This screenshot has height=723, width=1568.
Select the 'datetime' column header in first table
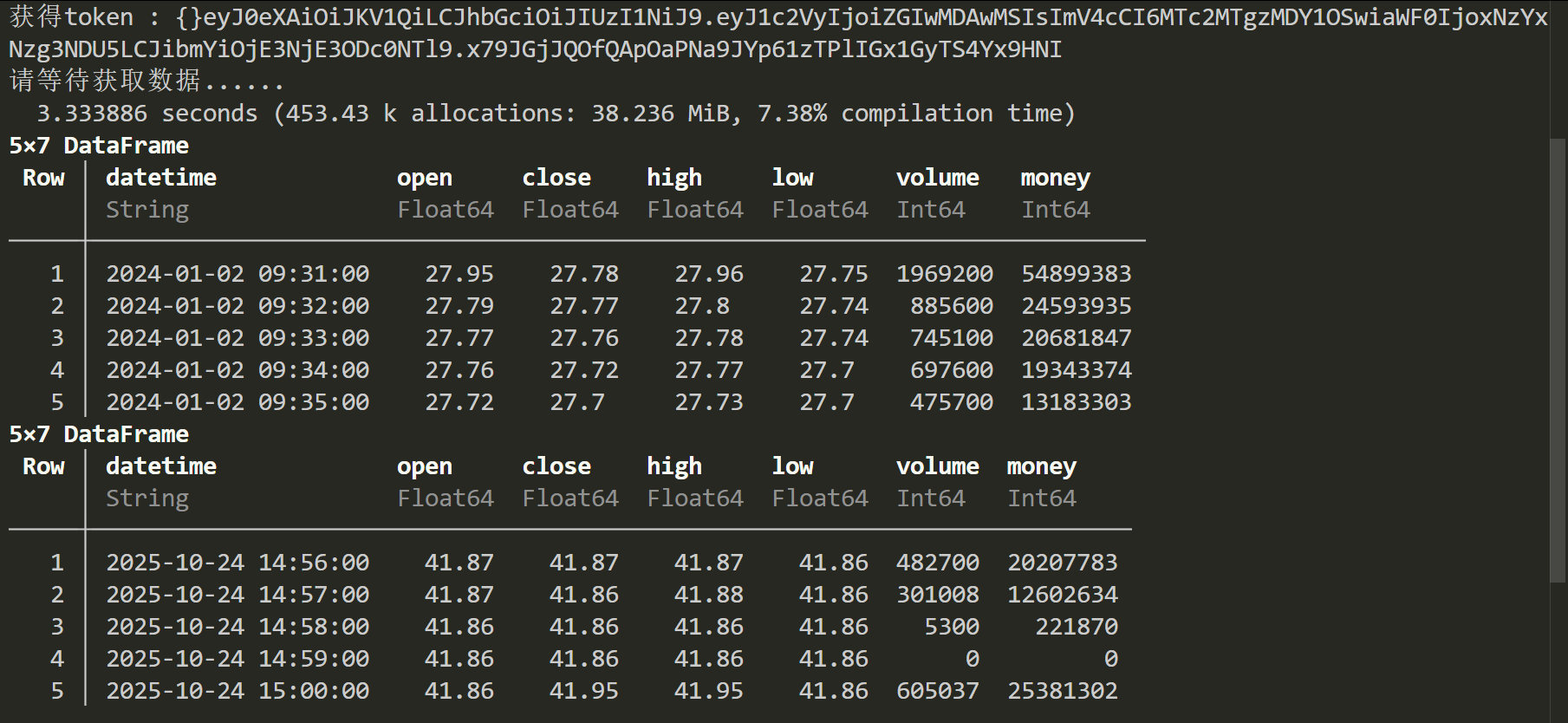[x=161, y=178]
